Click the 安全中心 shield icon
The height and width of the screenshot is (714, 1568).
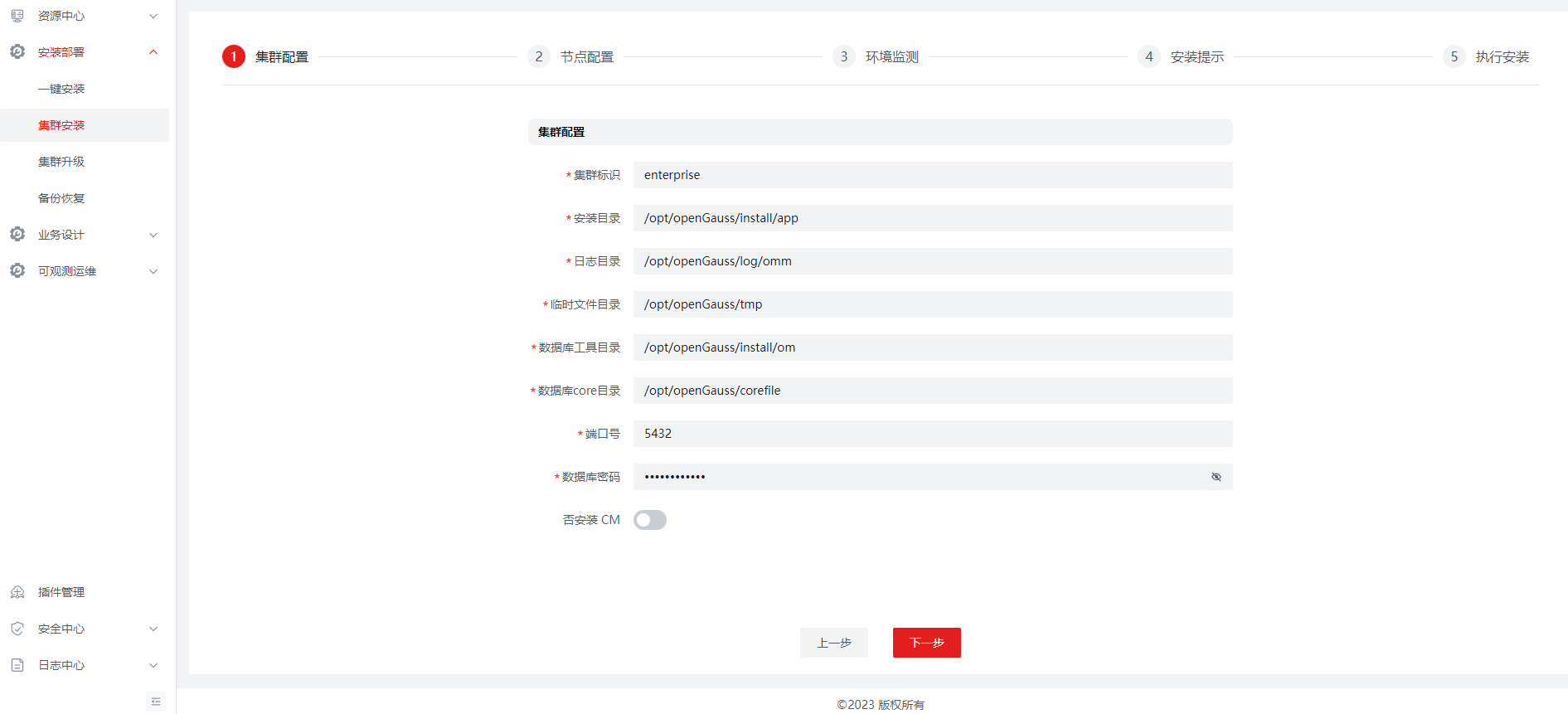pos(17,629)
